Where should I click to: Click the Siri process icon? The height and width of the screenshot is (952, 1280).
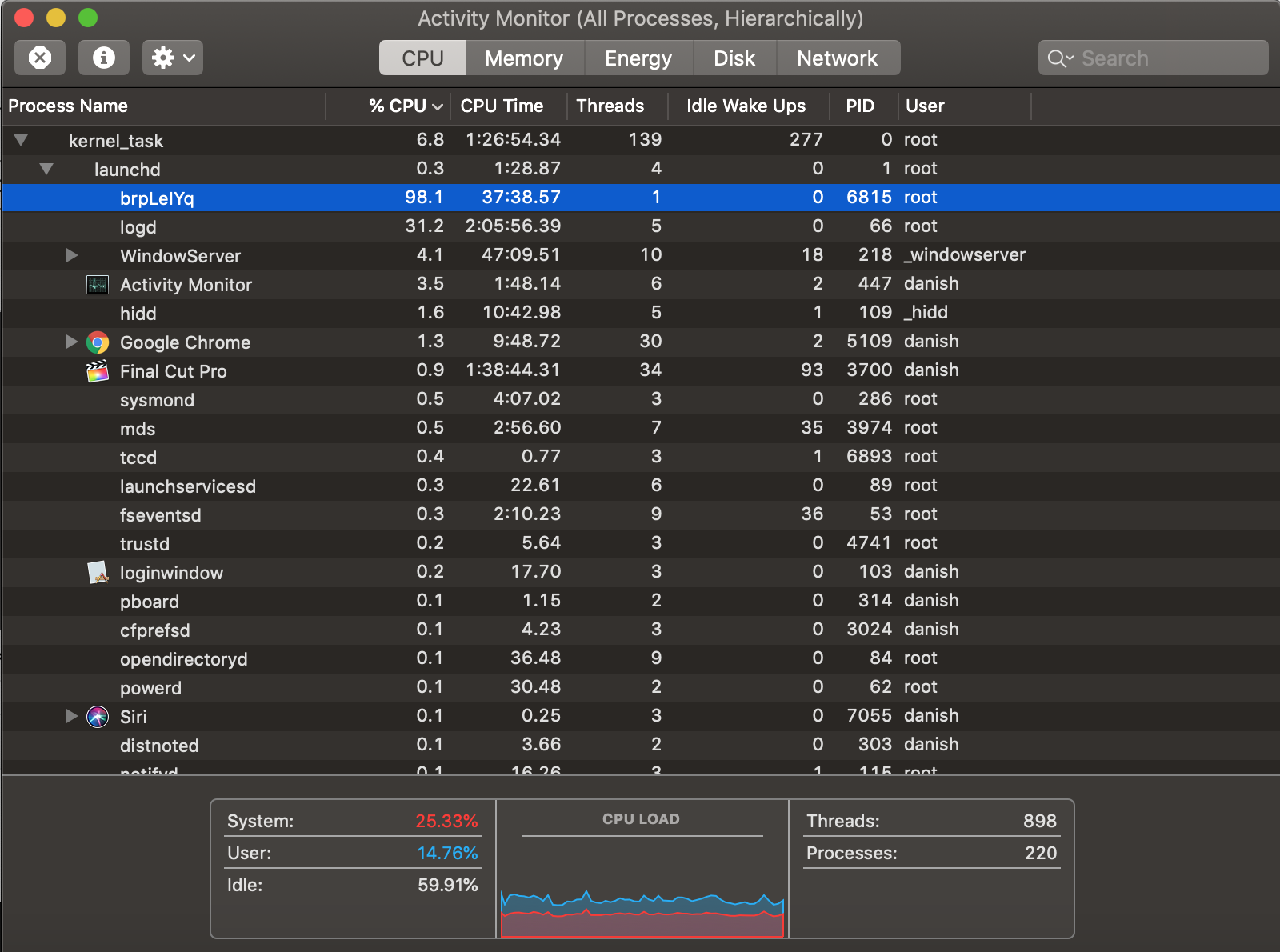pyautogui.click(x=98, y=717)
